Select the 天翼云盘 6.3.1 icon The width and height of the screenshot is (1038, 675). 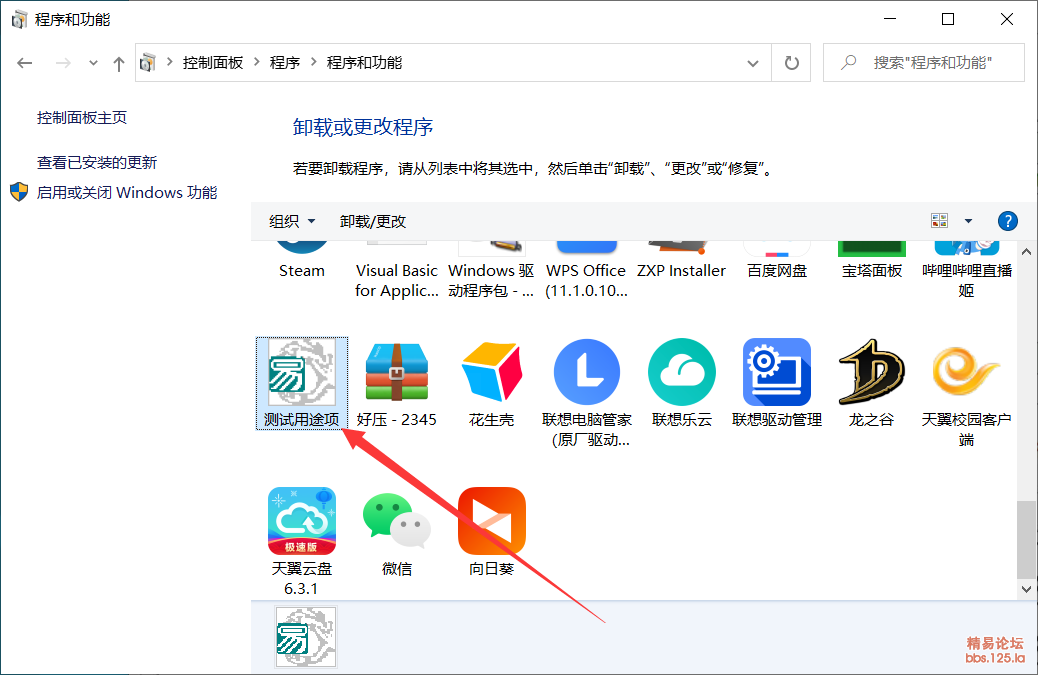pos(302,521)
